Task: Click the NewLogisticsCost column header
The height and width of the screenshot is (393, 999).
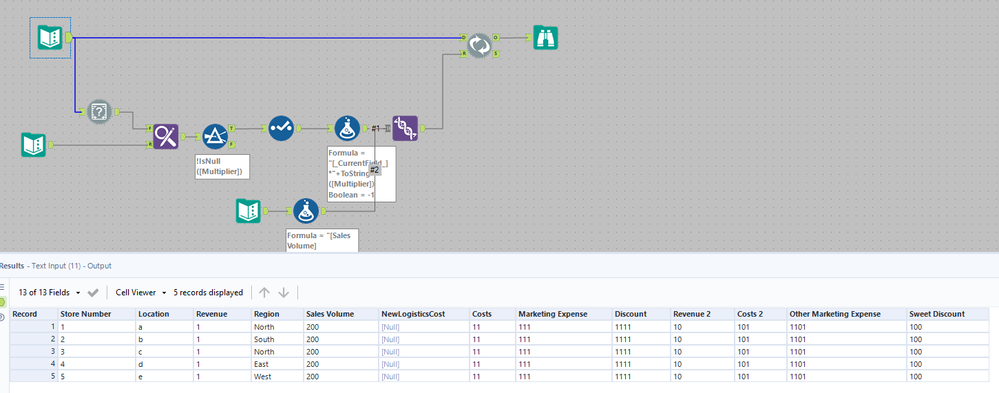Action: tap(424, 314)
